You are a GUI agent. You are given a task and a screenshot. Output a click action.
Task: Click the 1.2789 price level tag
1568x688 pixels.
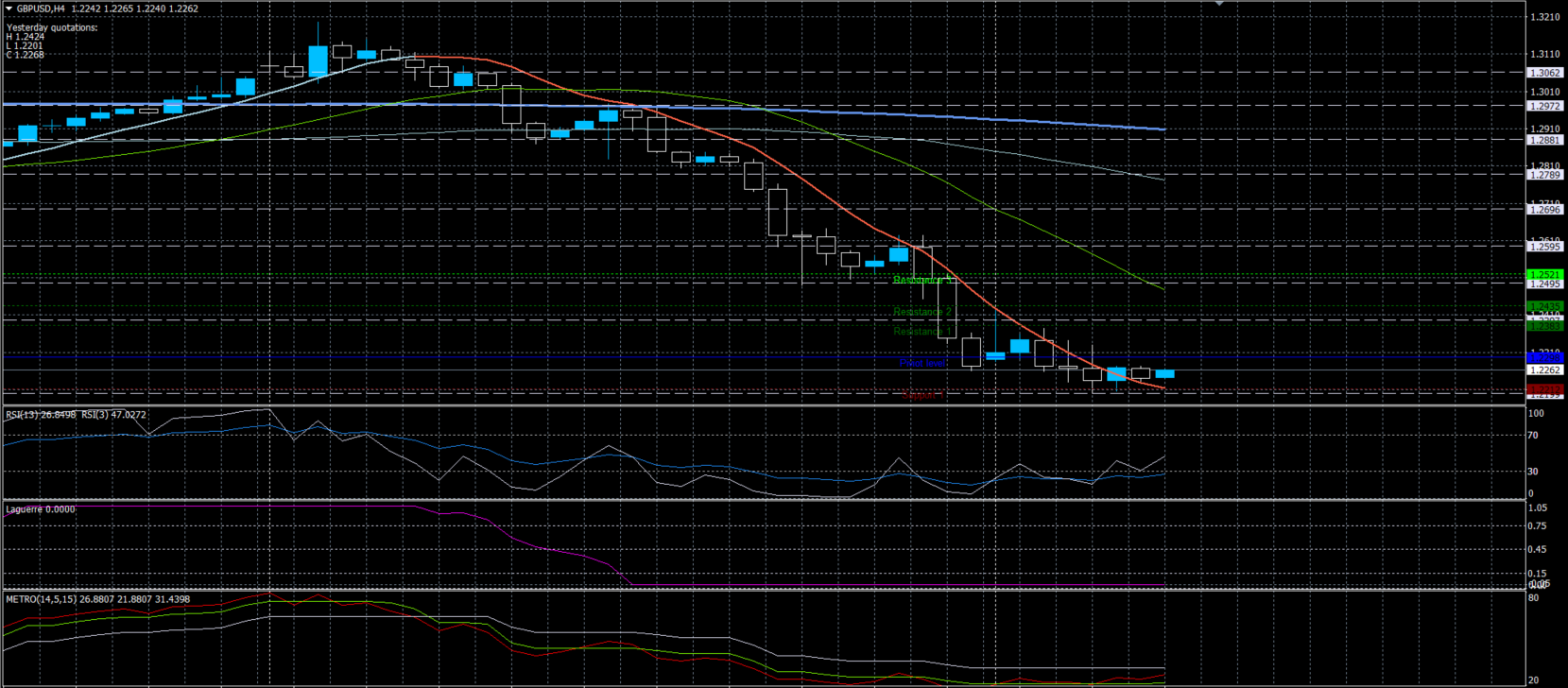pyautogui.click(x=1545, y=175)
